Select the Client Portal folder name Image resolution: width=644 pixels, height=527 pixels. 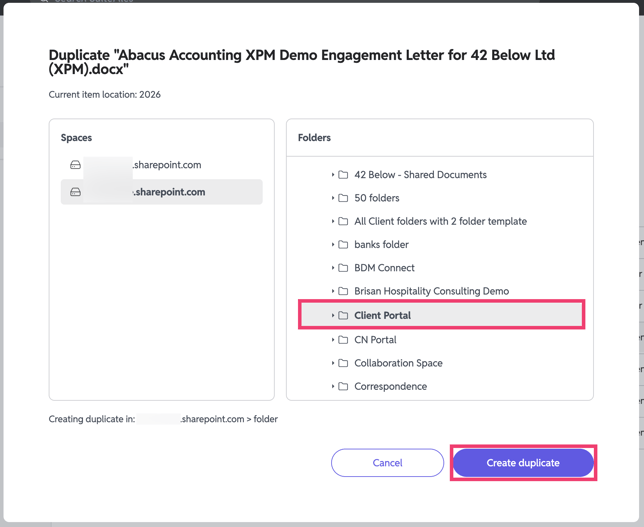pyautogui.click(x=382, y=316)
